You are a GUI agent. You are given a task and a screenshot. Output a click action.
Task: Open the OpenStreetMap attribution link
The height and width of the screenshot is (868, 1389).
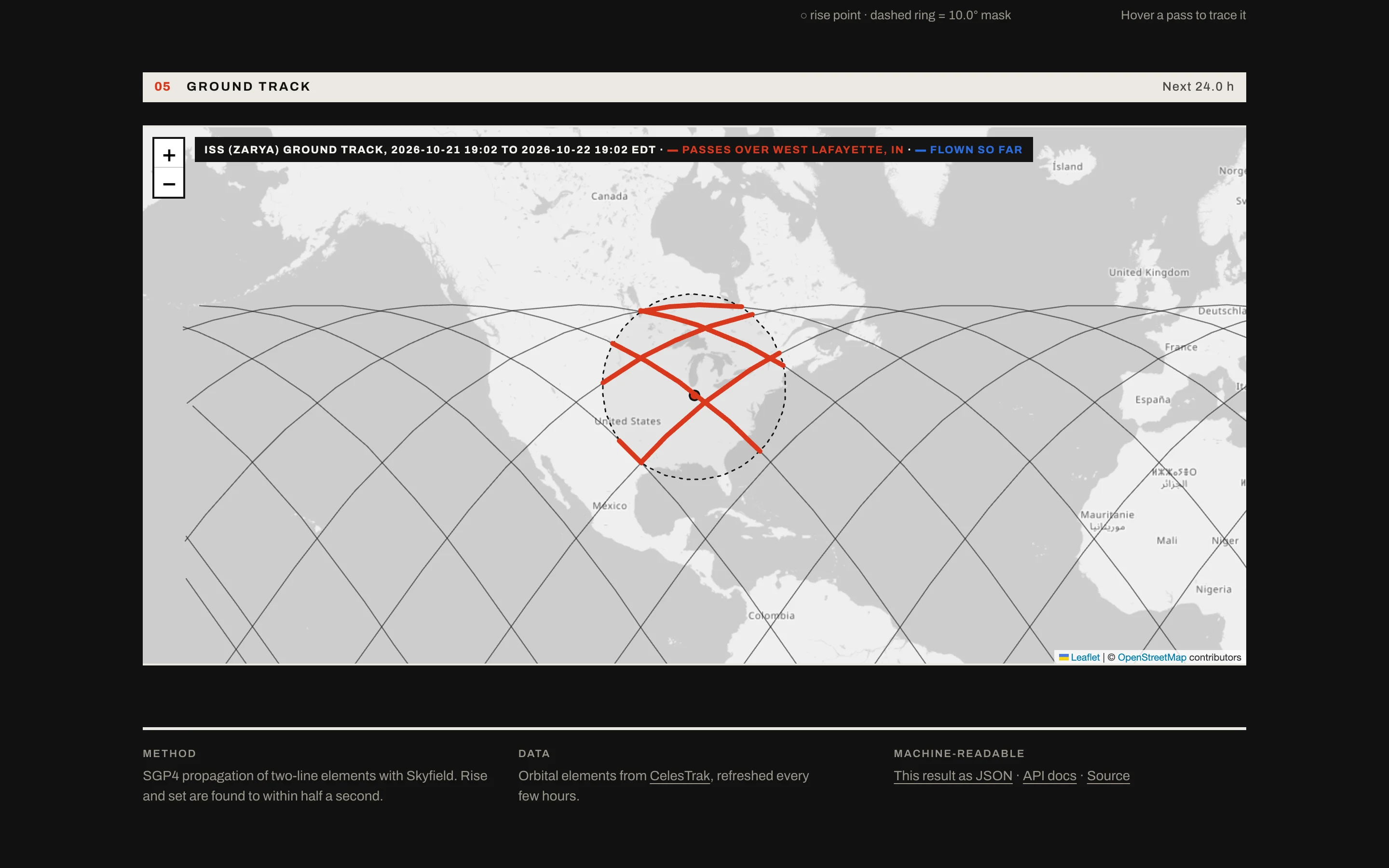1151,657
